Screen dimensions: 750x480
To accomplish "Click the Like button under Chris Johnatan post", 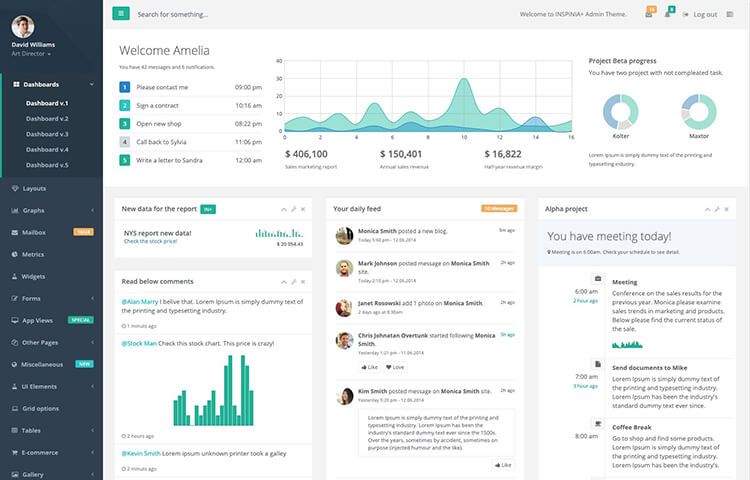I will point(369,367).
